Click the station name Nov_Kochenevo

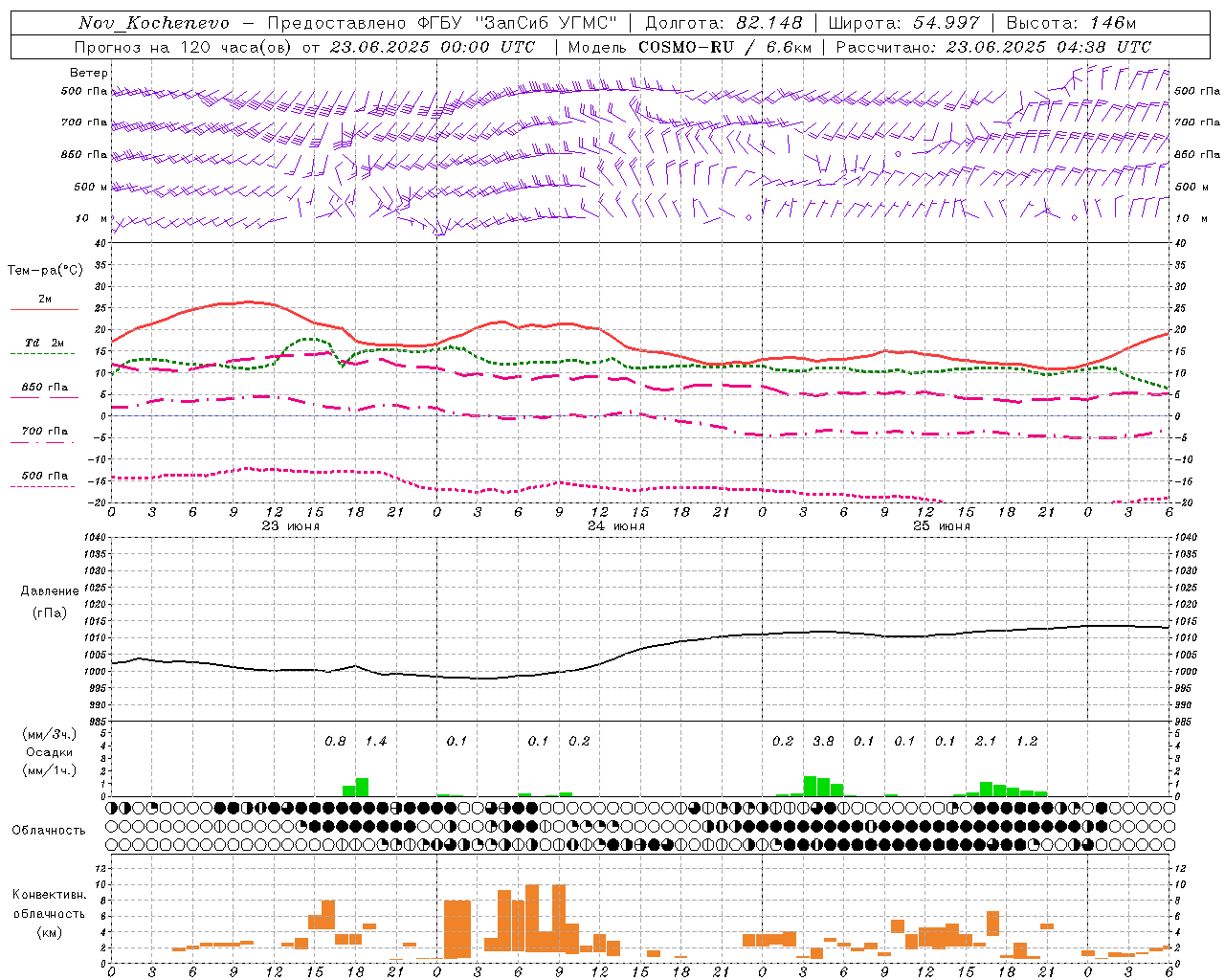click(x=154, y=23)
